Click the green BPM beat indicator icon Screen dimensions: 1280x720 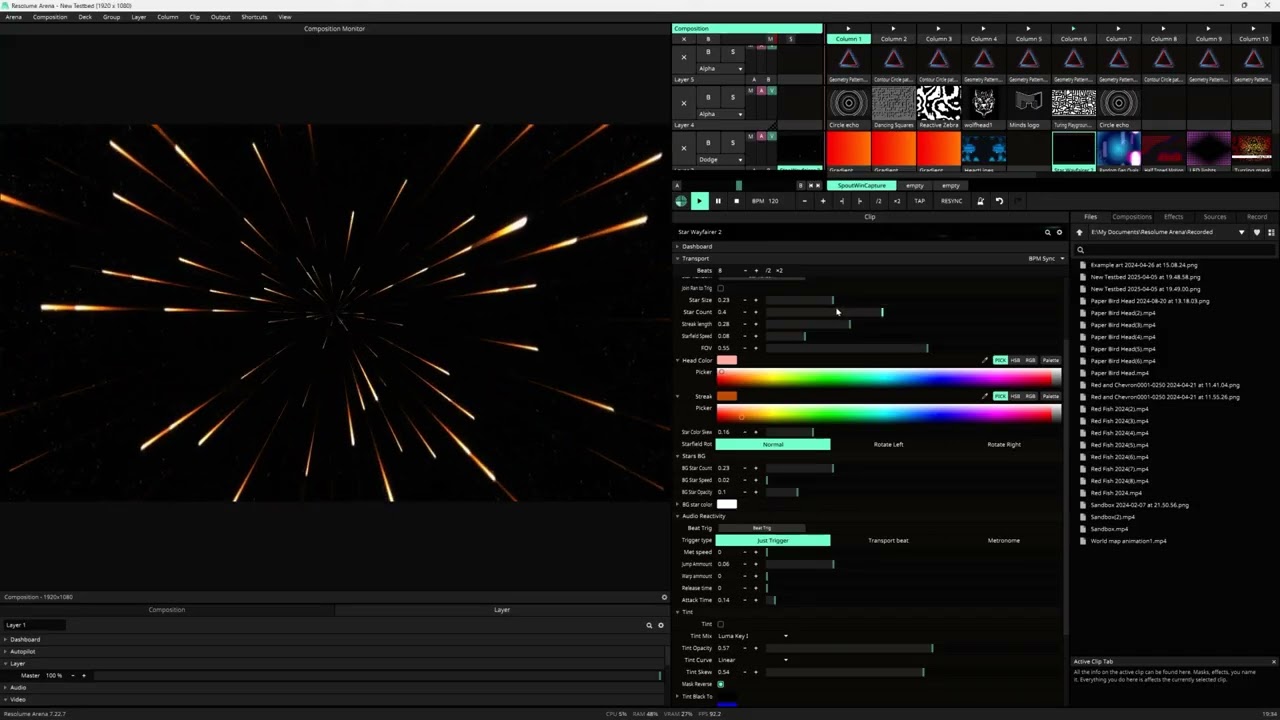[x=681, y=201]
